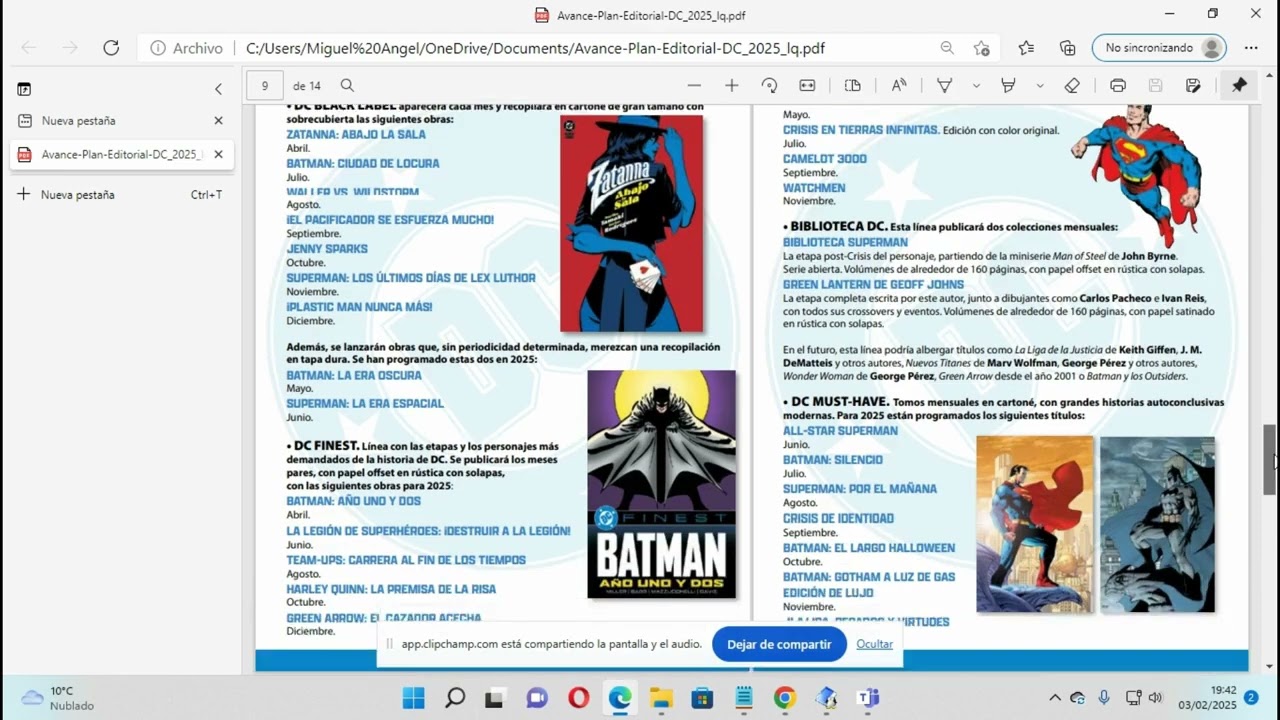Open Windows taskbar search
The image size is (1280, 720).
(455, 698)
